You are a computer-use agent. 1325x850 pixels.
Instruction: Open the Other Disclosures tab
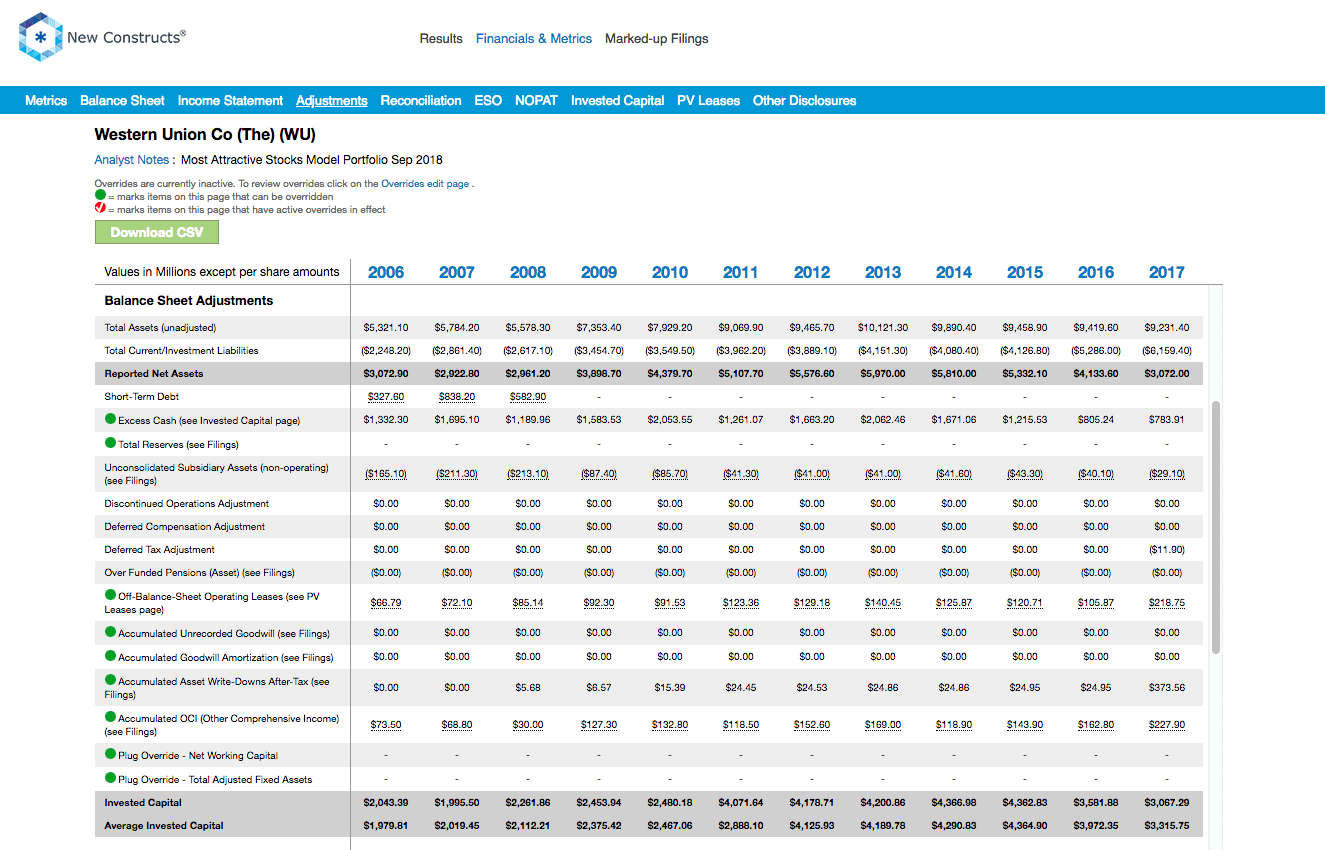point(804,100)
